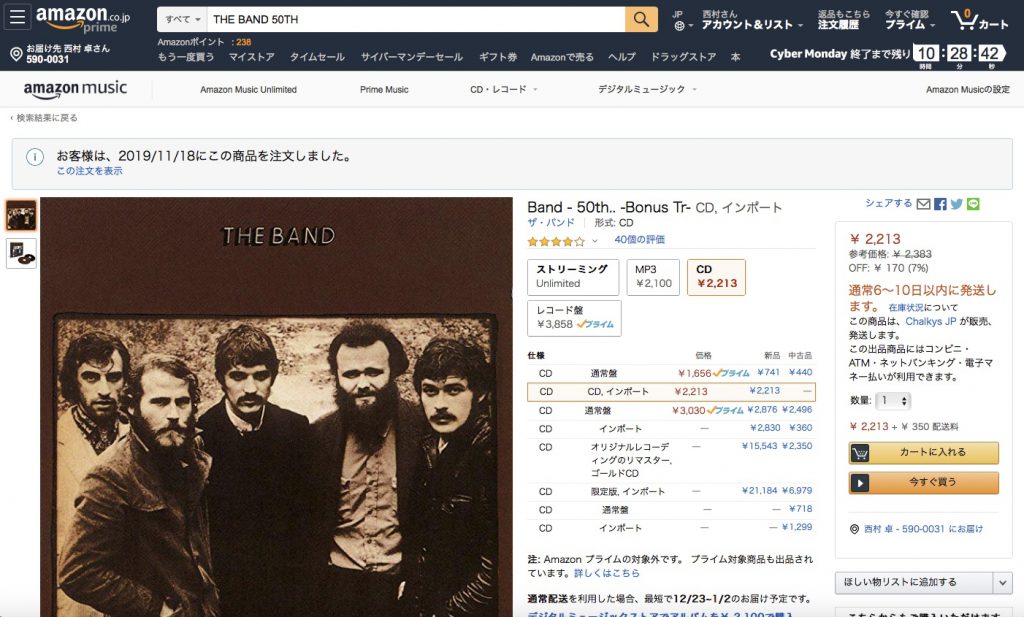Click the この注文を表示 link

point(89,171)
